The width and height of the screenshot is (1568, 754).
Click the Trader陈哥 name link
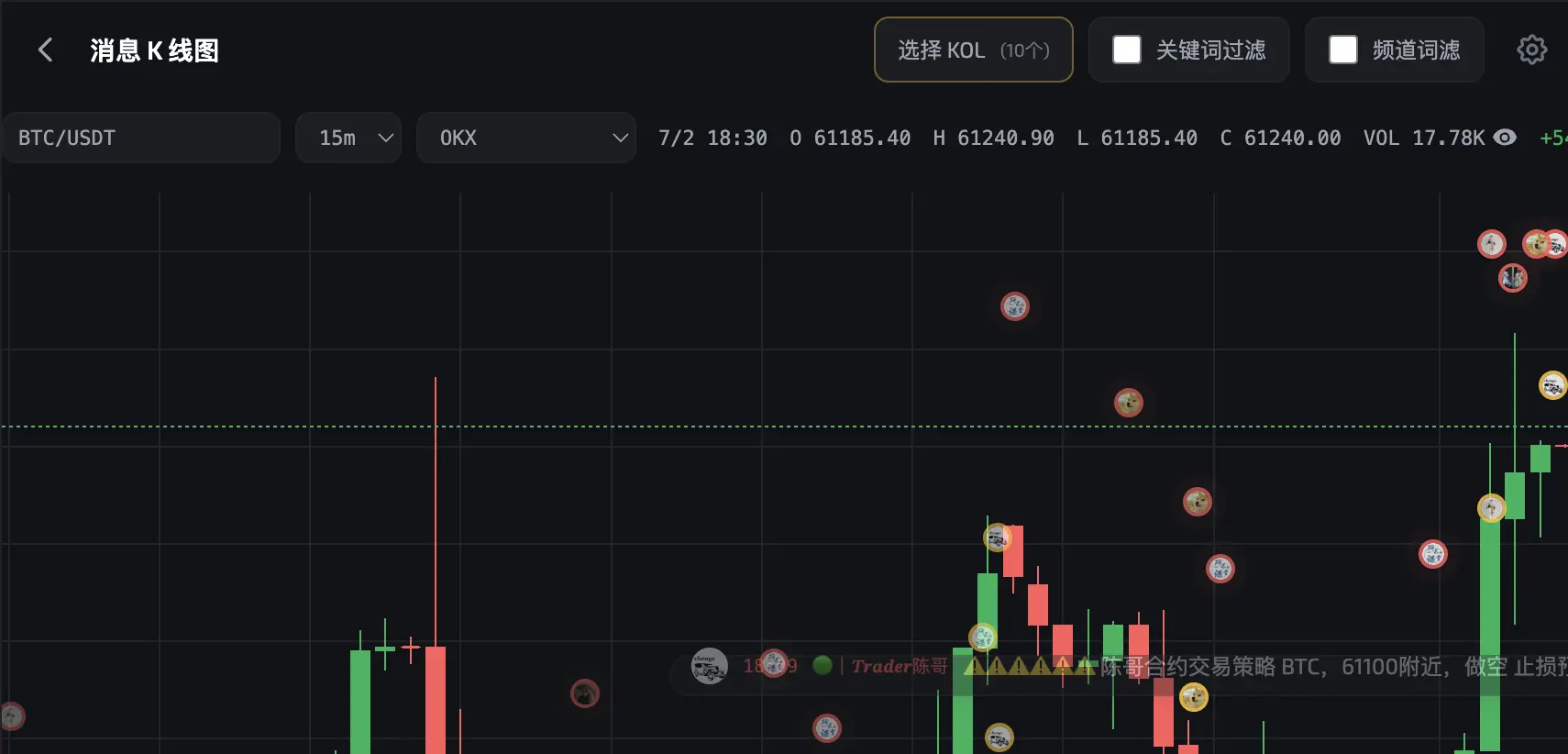tap(900, 666)
